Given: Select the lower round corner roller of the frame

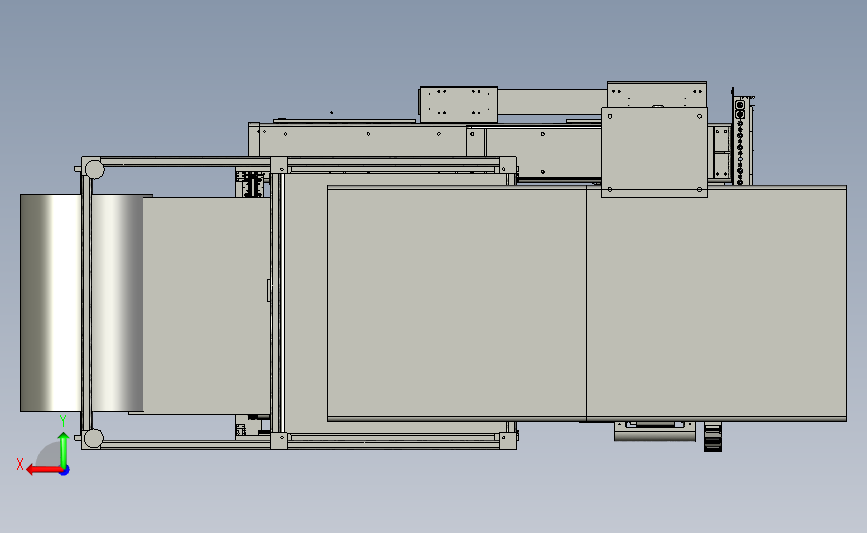Looking at the screenshot, I should click(93, 438).
